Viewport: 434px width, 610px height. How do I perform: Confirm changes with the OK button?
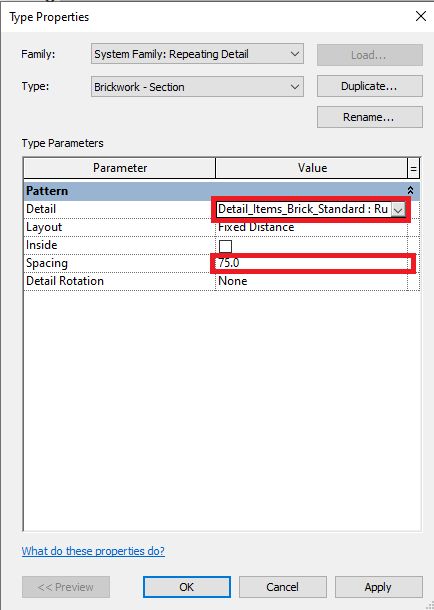[187, 587]
